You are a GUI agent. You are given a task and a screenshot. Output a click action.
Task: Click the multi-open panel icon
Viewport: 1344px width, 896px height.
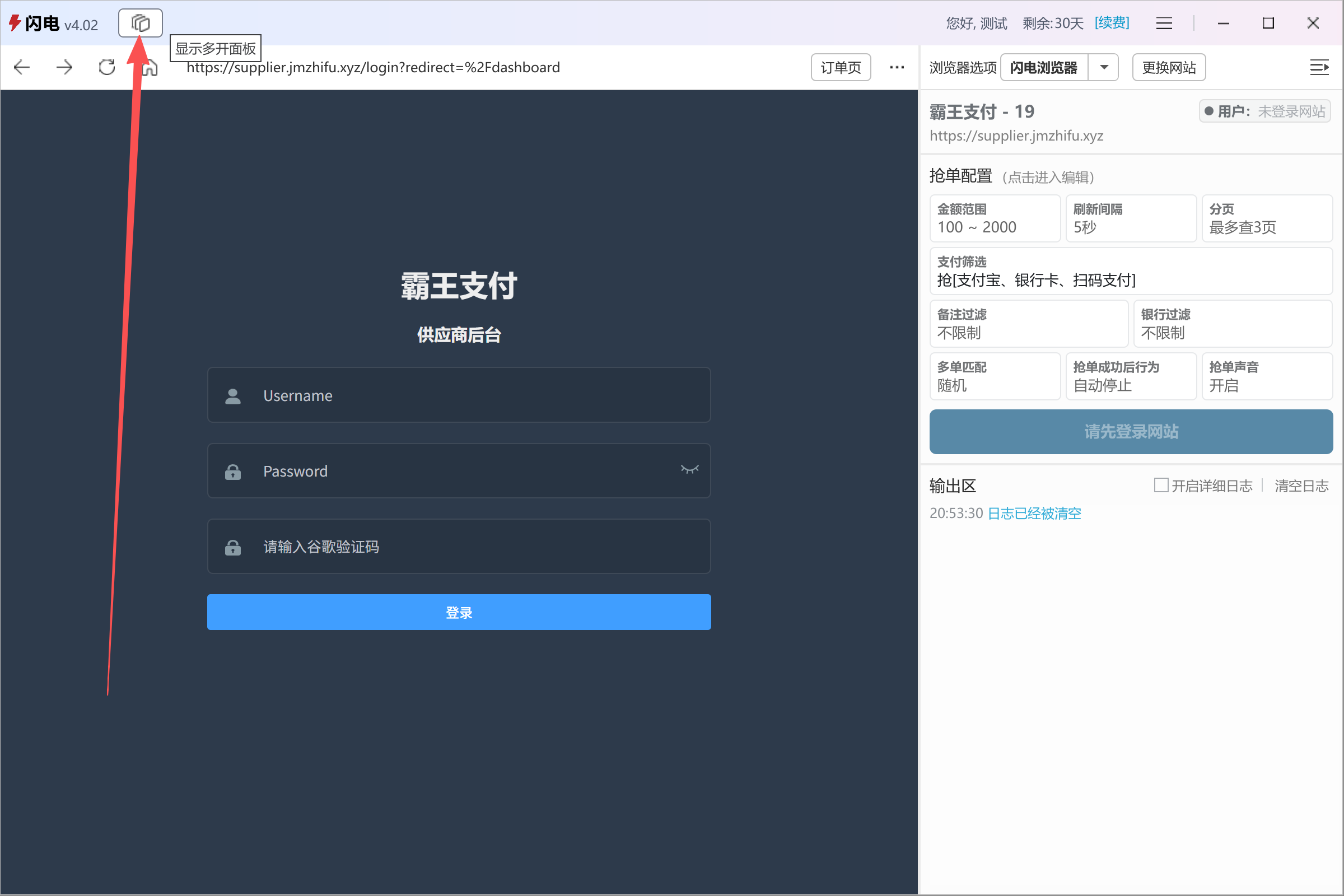[x=140, y=23]
